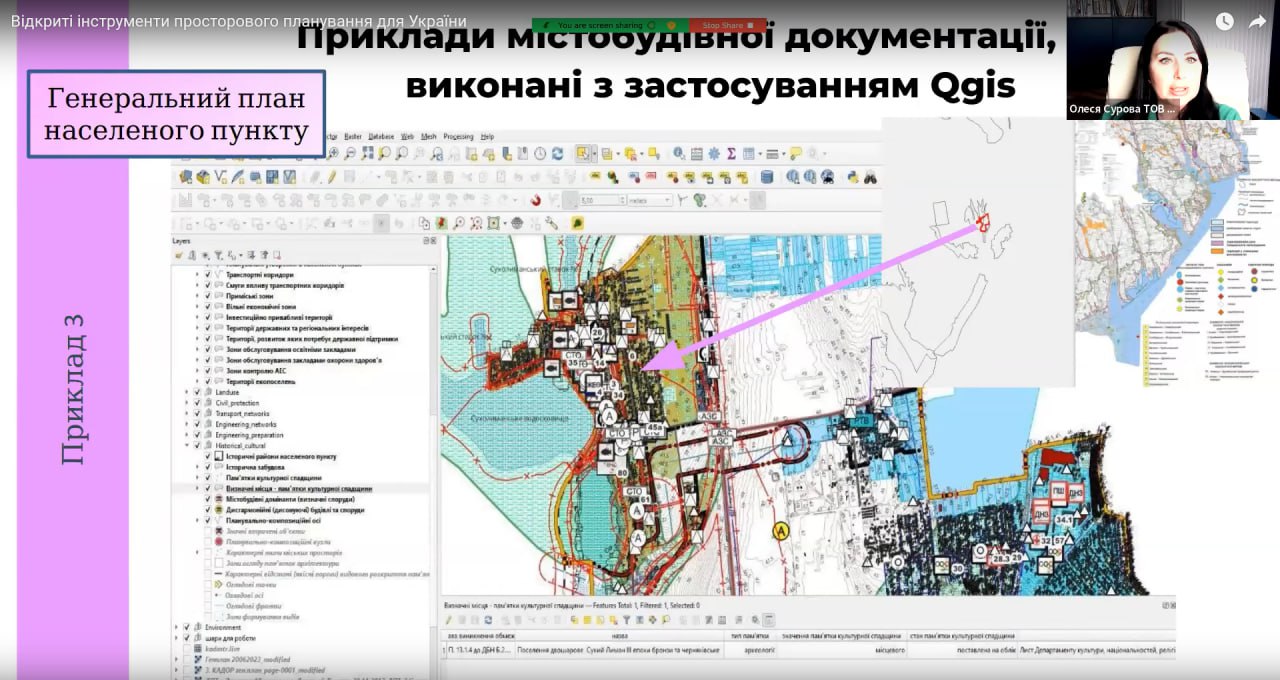Open the snapping units meters dropdown
The width and height of the screenshot is (1280, 680).
pyautogui.click(x=649, y=200)
